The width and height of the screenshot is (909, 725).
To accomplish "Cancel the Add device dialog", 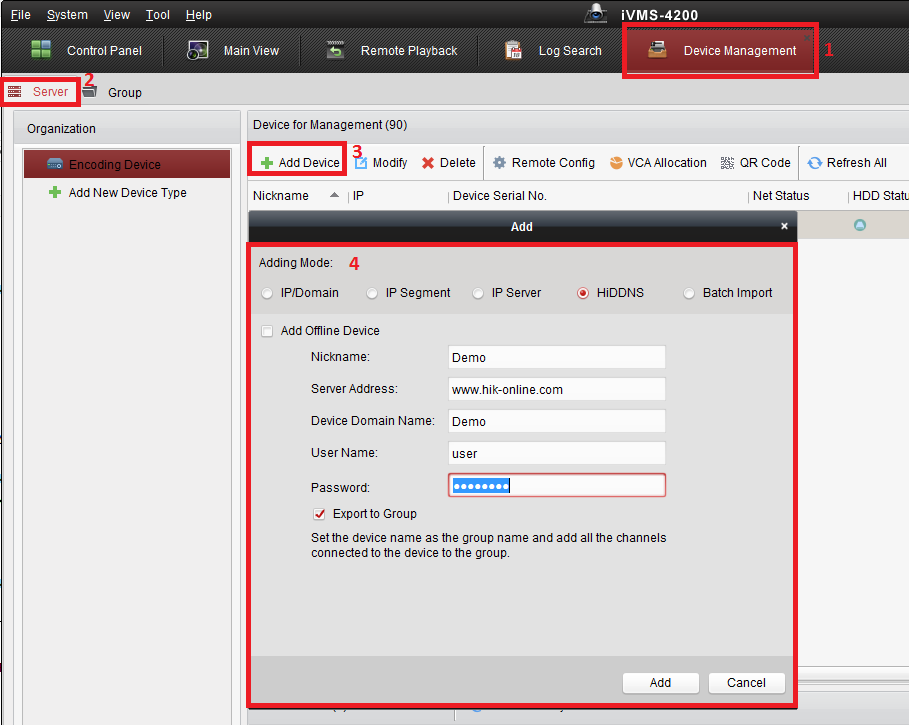I will pos(746,683).
